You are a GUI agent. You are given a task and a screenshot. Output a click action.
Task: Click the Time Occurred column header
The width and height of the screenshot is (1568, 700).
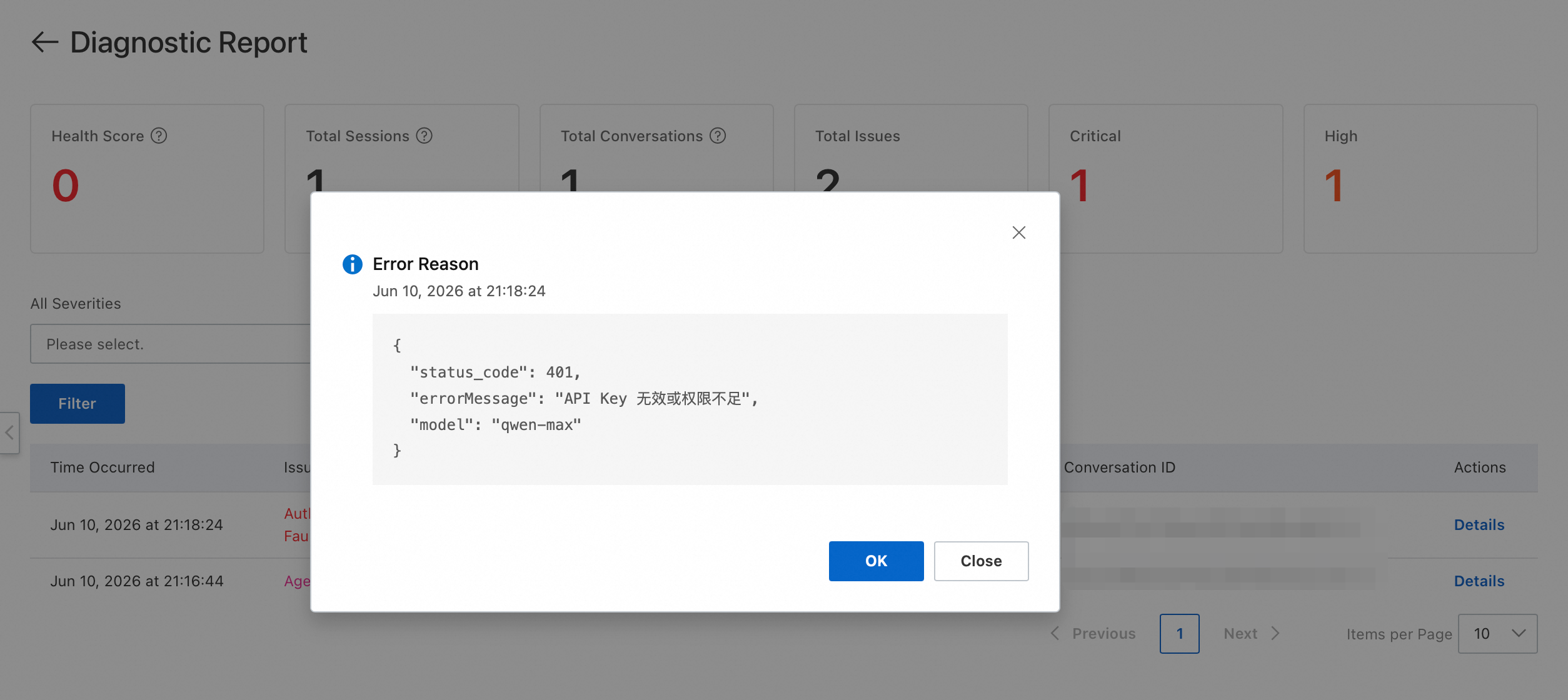point(103,467)
